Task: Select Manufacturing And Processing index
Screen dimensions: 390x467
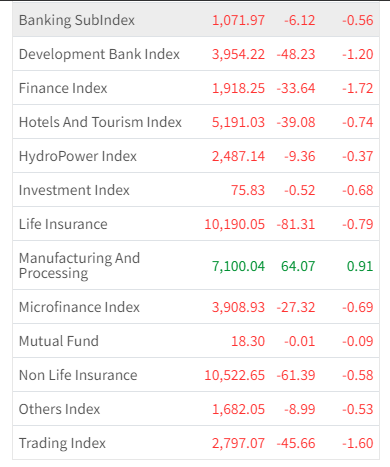Action: tap(196, 265)
